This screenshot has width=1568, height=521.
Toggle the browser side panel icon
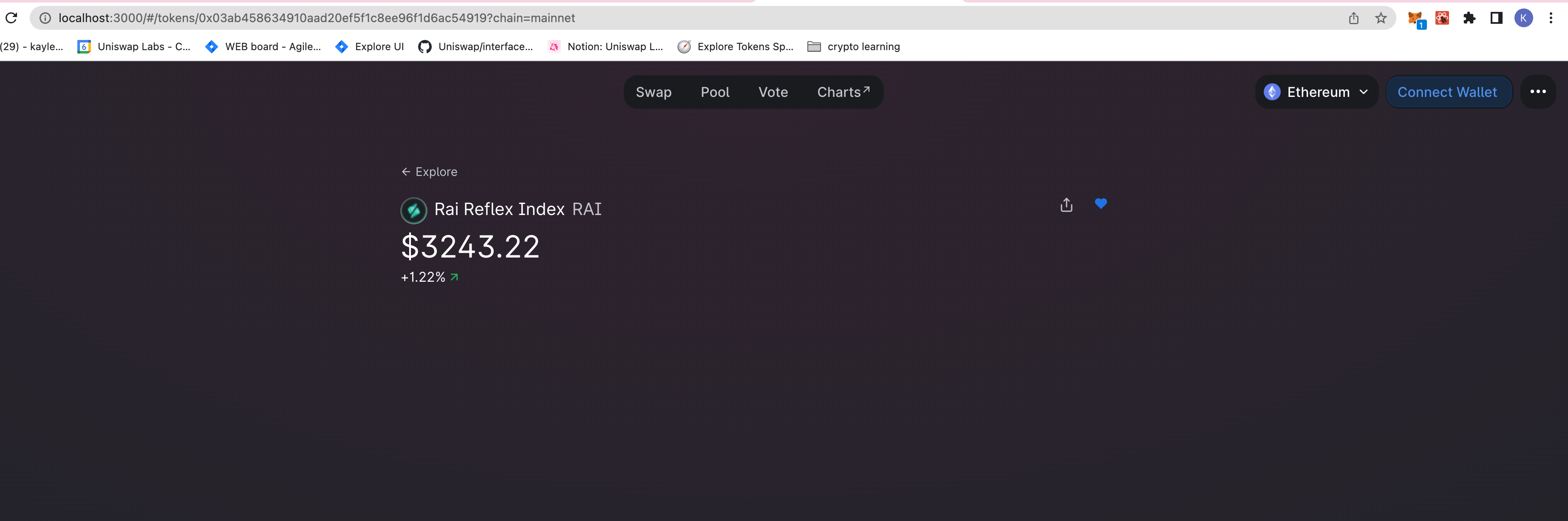pyautogui.click(x=1496, y=18)
